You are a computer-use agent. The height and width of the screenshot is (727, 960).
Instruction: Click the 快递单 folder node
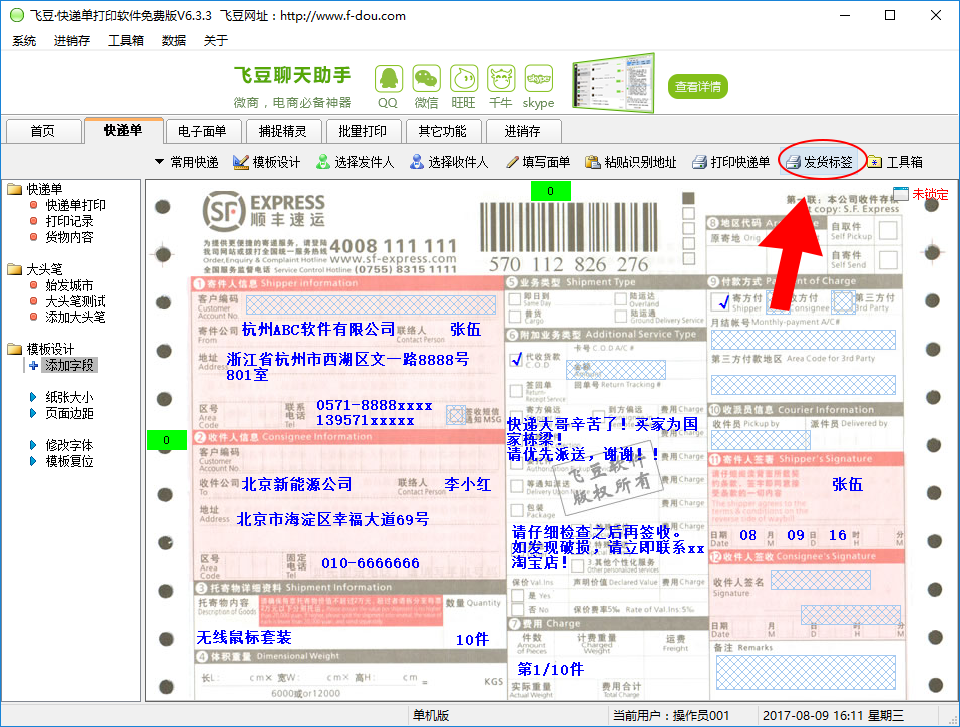(x=43, y=189)
